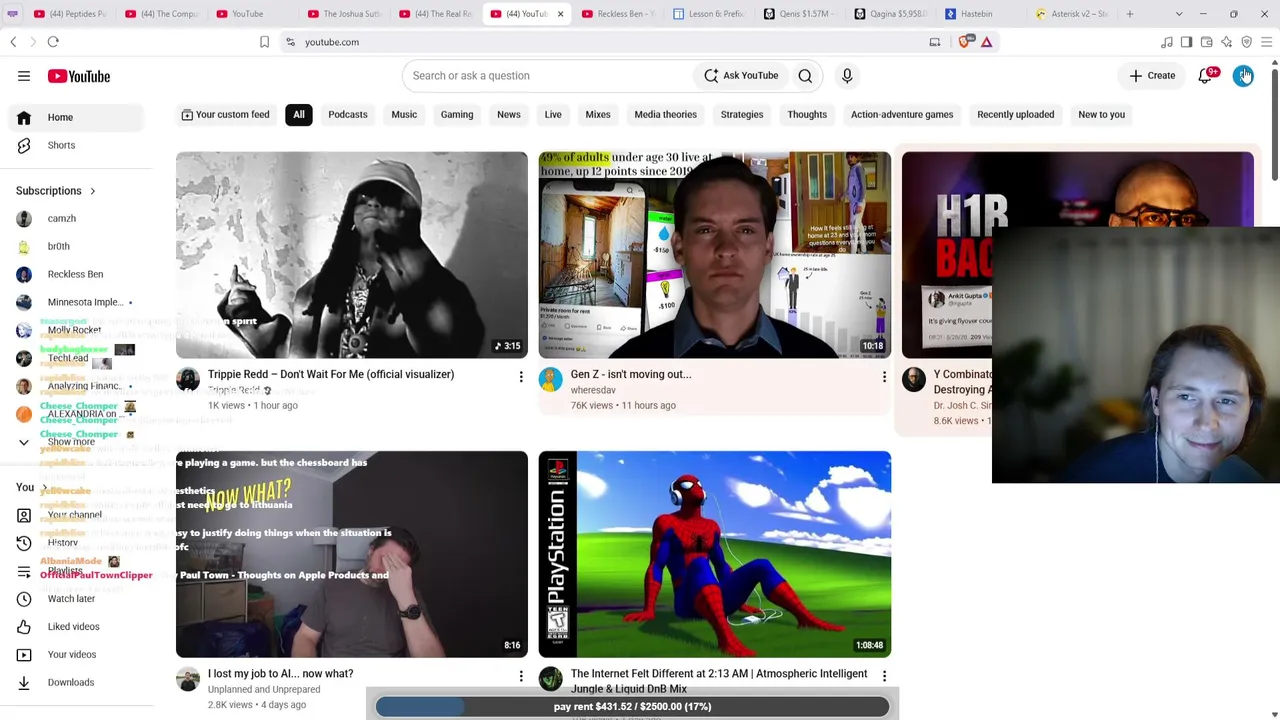The height and width of the screenshot is (720, 1280).
Task: Select the Action-adventure games chip
Action: 902,114
